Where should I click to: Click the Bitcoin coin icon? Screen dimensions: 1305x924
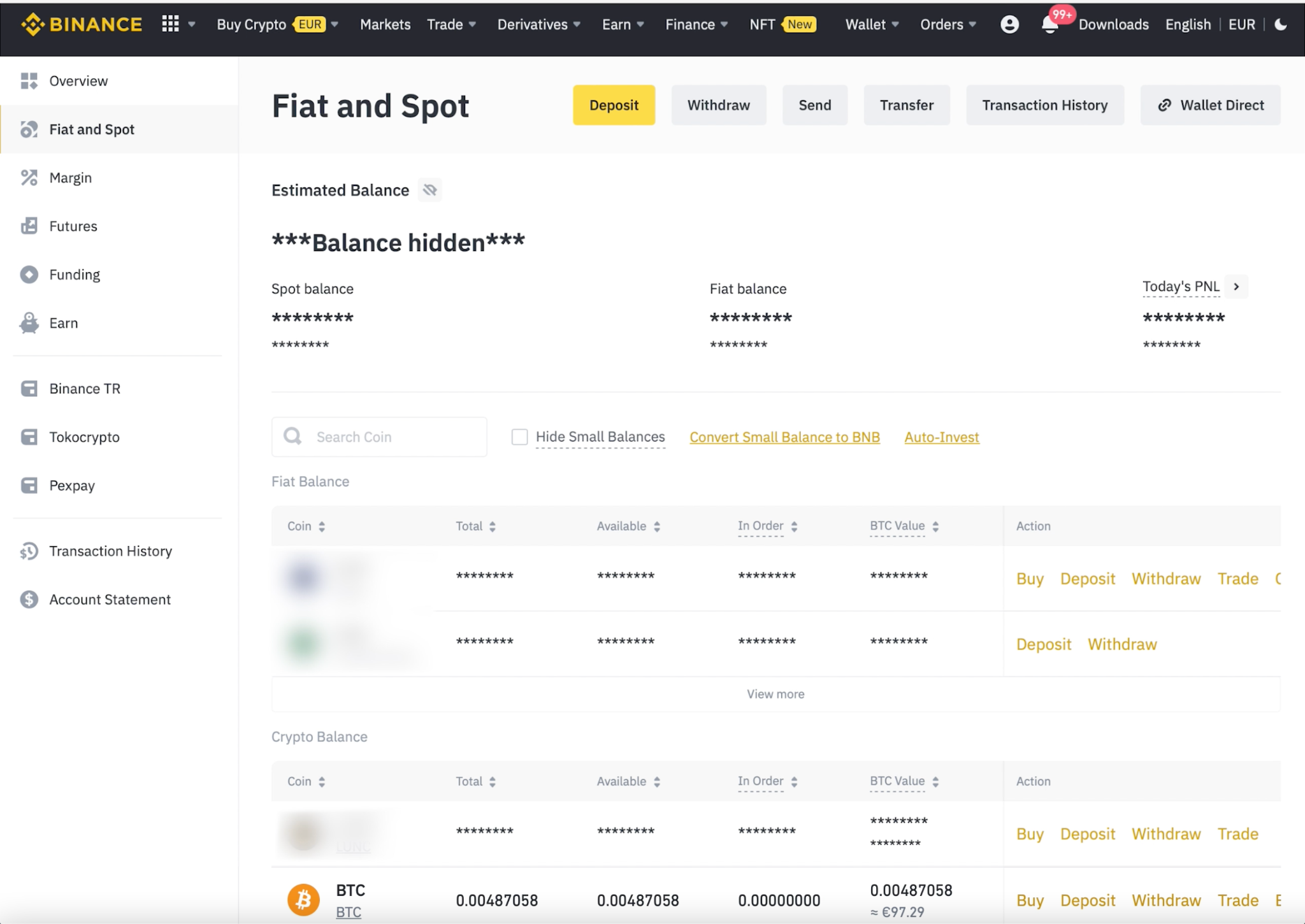303,900
